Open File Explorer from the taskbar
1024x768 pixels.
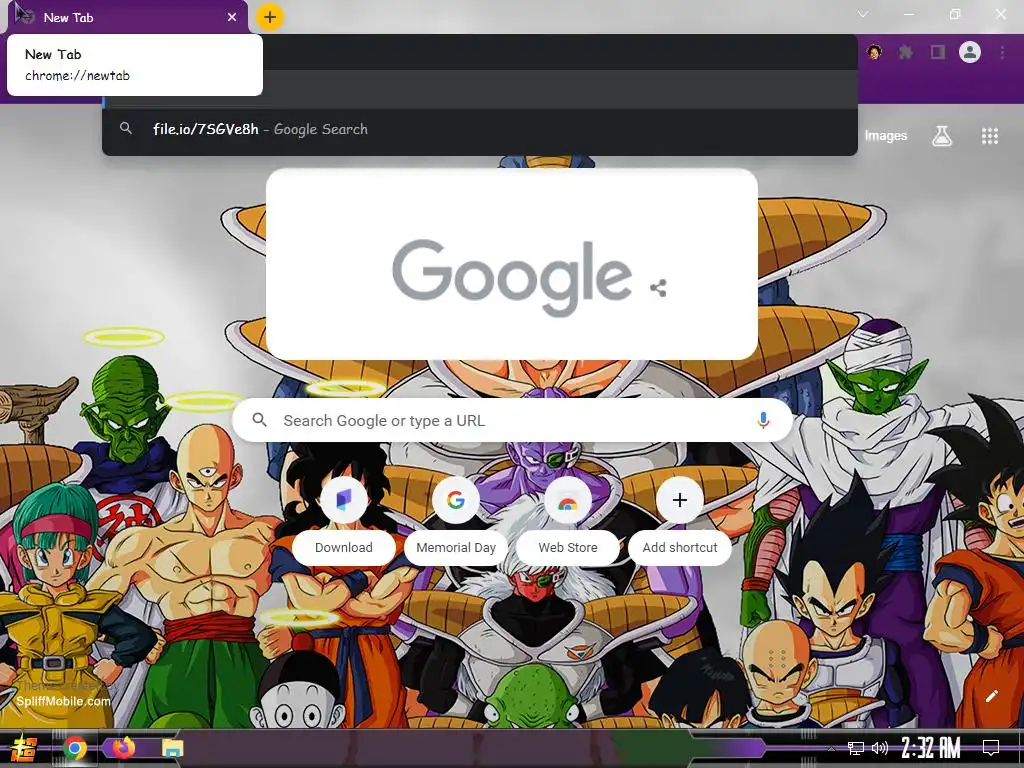173,748
